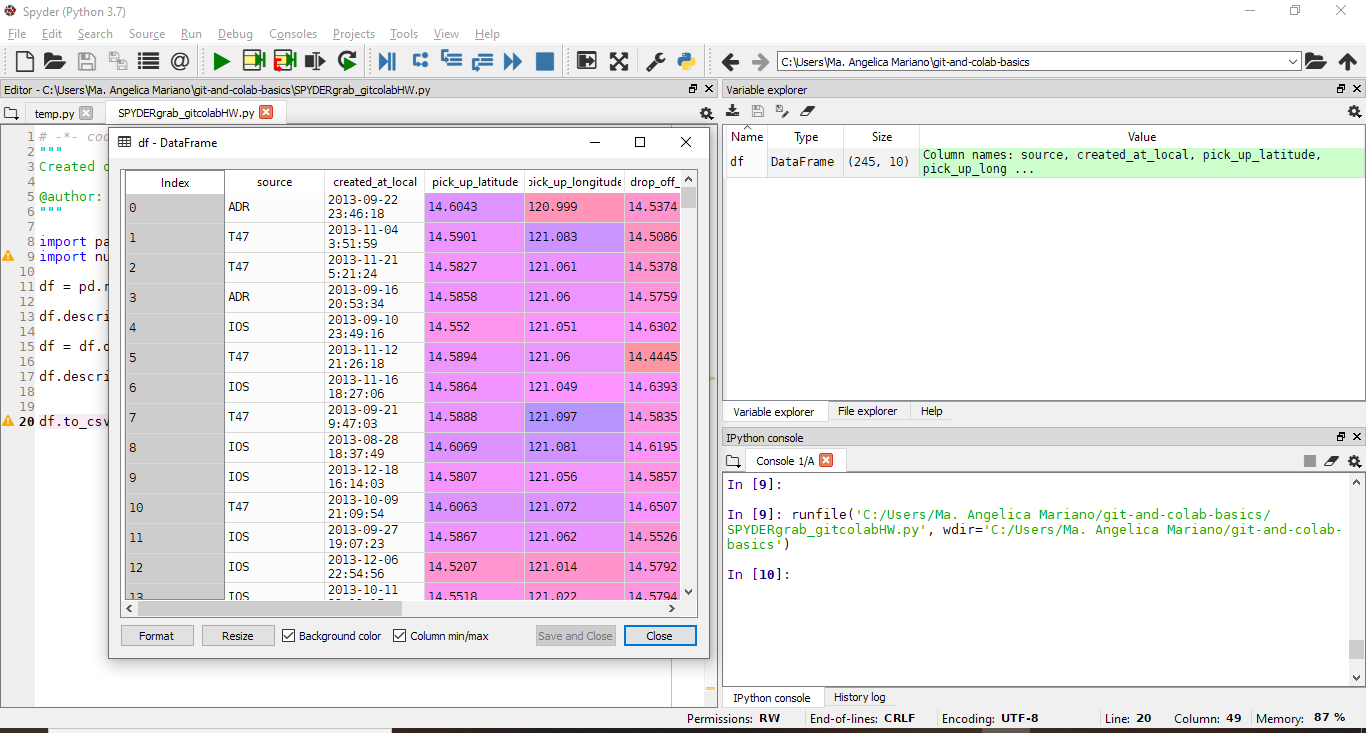Open the Consoles menu
This screenshot has height=733, width=1366.
pos(293,33)
